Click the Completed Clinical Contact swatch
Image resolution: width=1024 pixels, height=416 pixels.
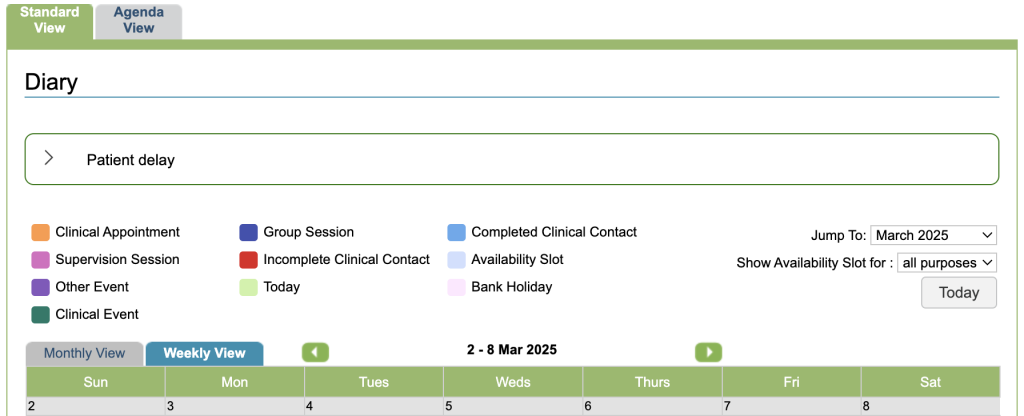457,233
